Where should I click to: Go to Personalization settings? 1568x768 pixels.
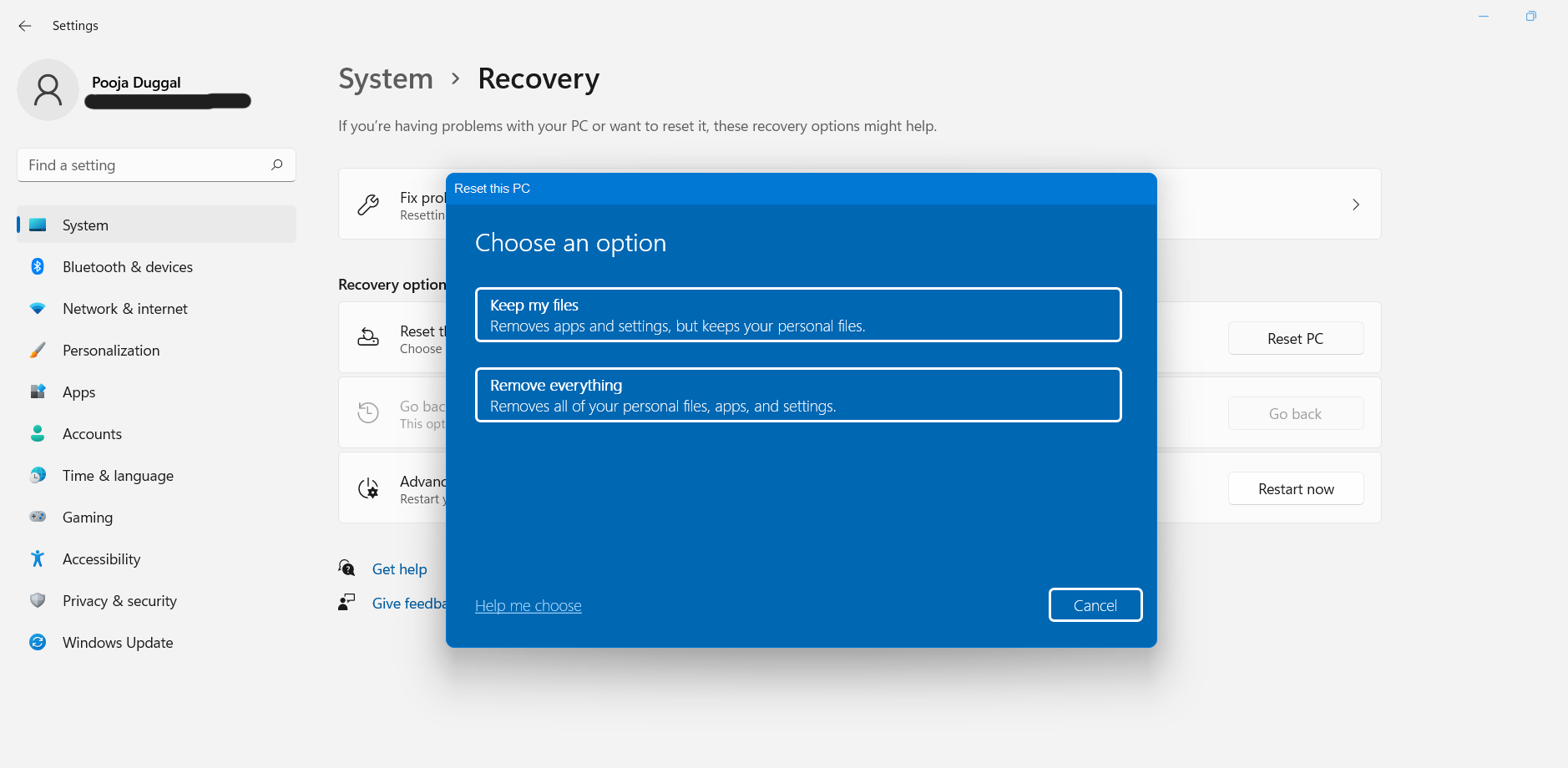[x=156, y=350]
